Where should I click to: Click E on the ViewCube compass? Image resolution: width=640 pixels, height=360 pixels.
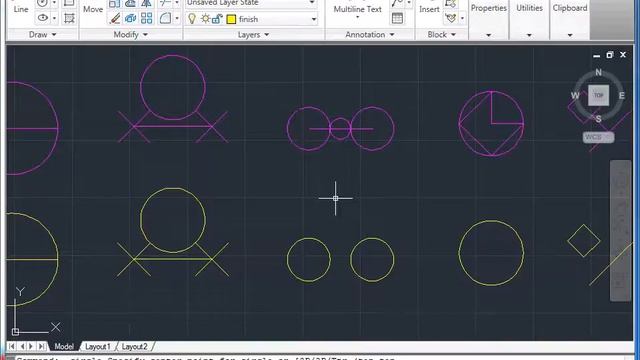point(621,96)
